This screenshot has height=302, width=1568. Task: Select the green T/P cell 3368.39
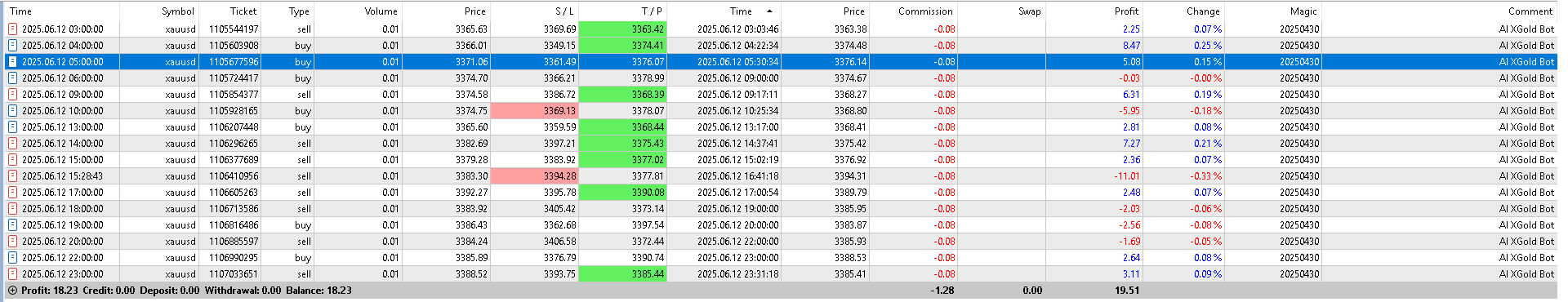(x=622, y=95)
